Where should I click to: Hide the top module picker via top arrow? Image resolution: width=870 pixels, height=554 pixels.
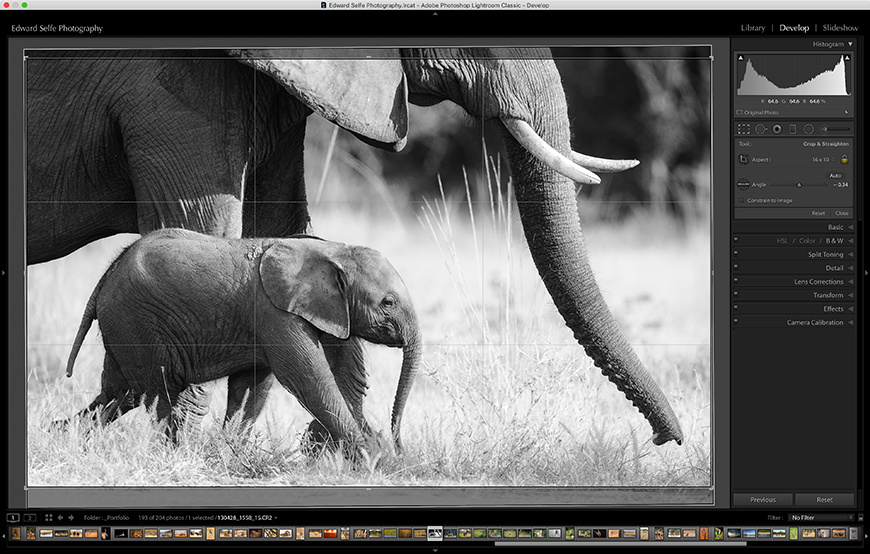click(x=435, y=13)
